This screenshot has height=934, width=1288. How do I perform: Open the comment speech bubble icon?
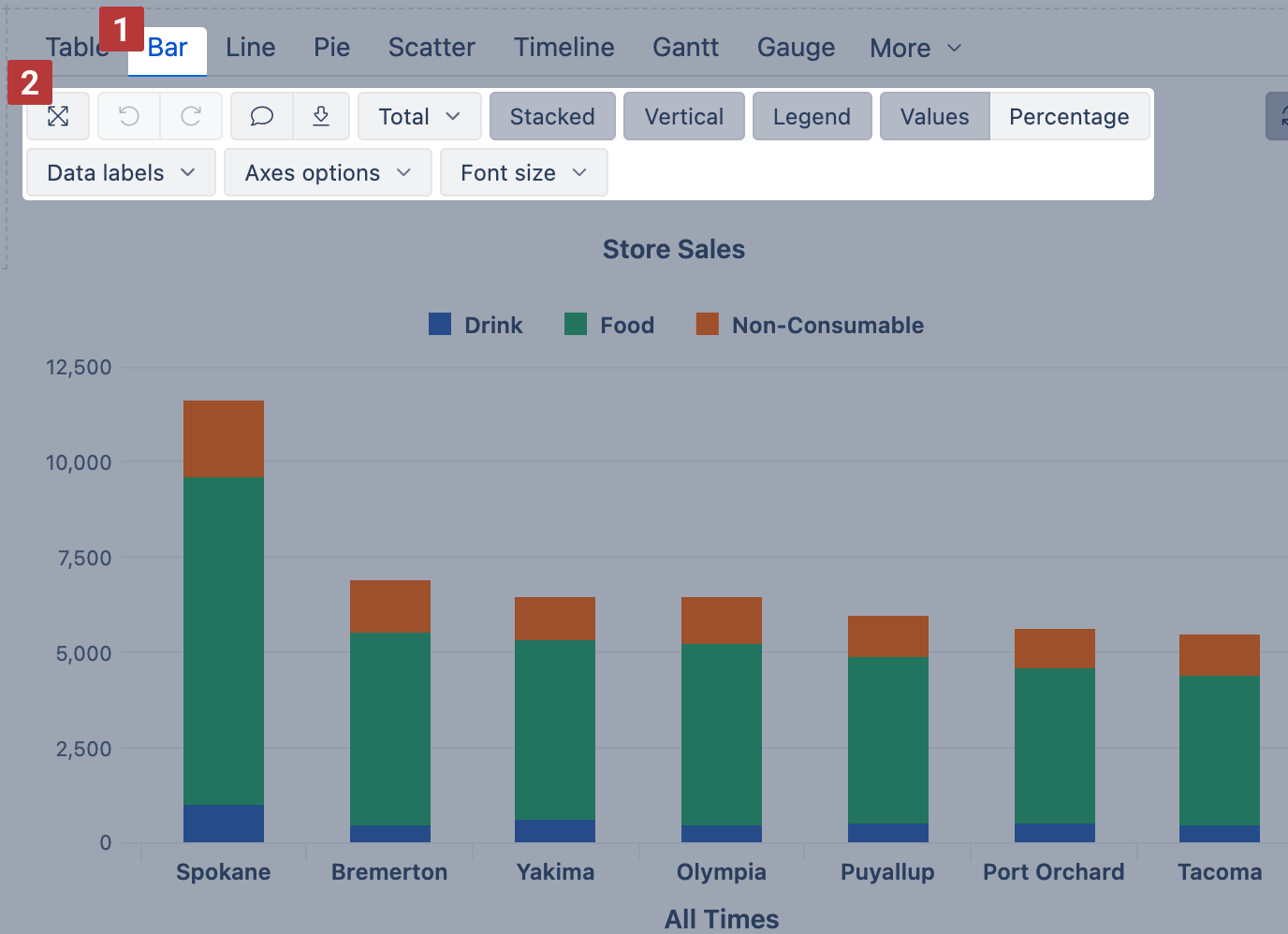[x=262, y=116]
